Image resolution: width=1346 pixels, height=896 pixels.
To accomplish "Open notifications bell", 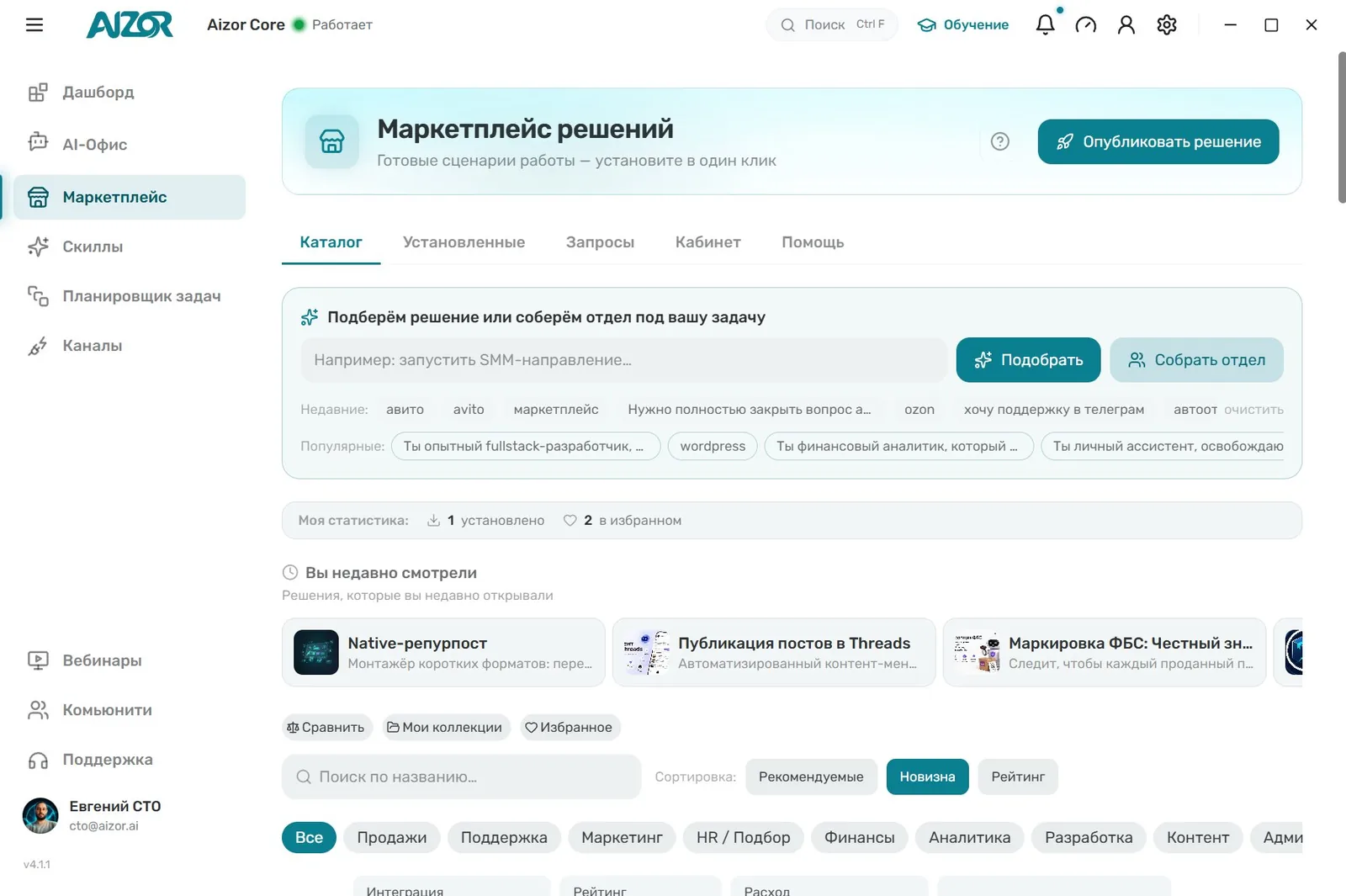I will click(1045, 24).
